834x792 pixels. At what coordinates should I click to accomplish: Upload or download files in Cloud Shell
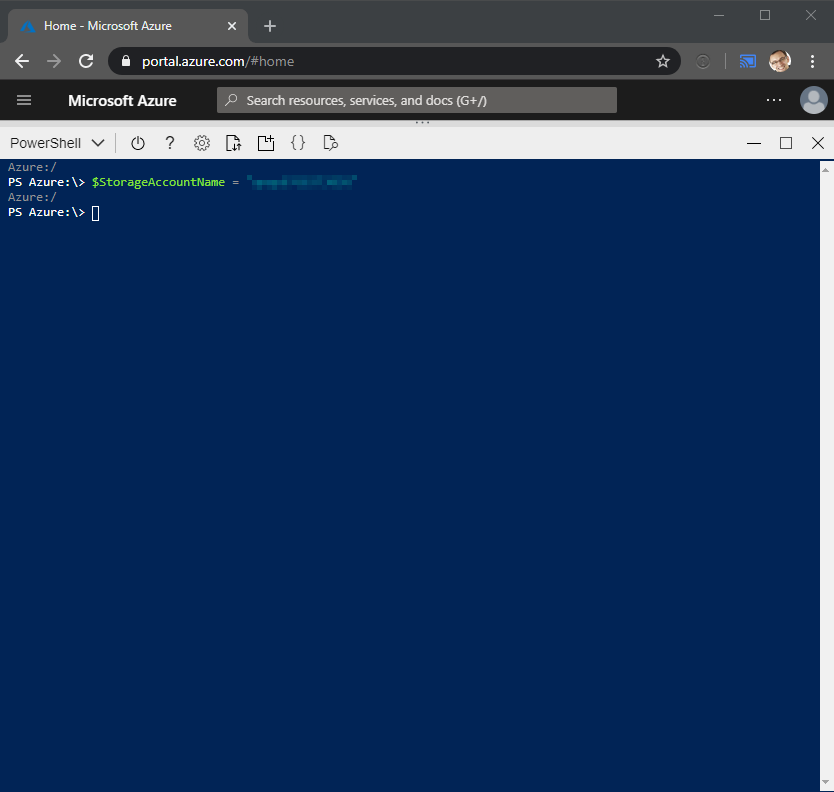click(233, 142)
